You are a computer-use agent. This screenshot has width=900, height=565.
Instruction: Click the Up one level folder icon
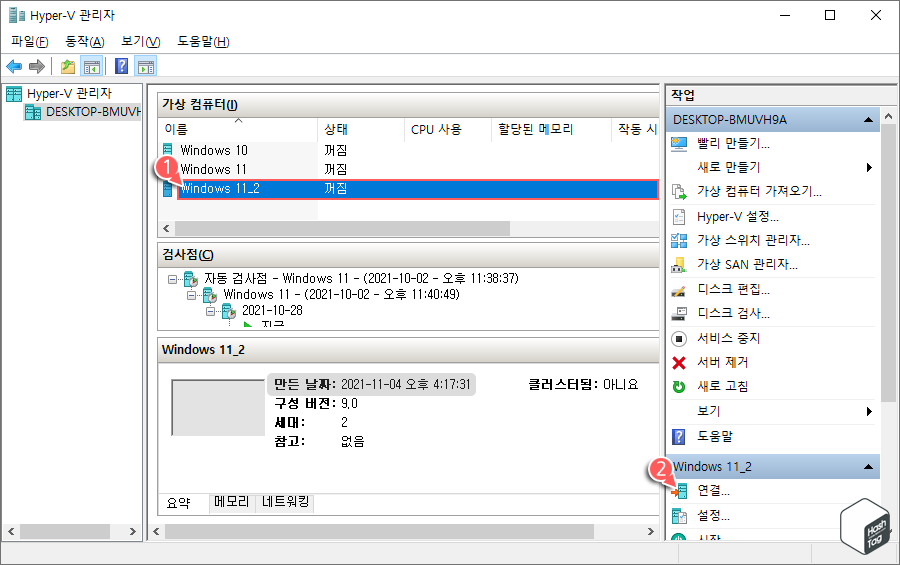[x=68, y=67]
